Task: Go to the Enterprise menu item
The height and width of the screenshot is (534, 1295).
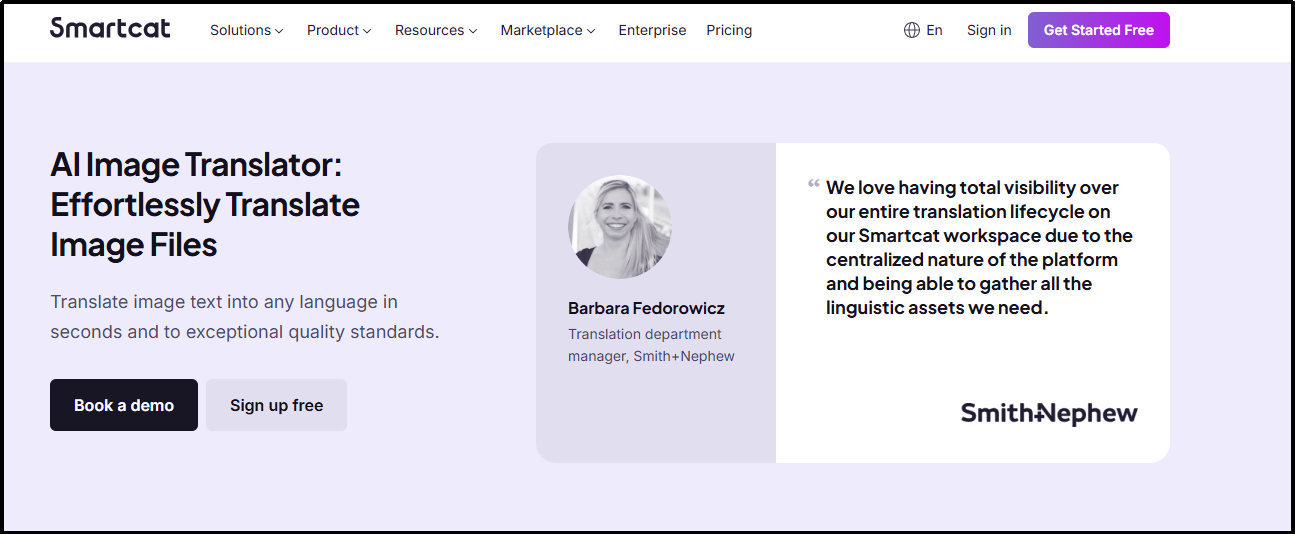Action: [x=652, y=30]
